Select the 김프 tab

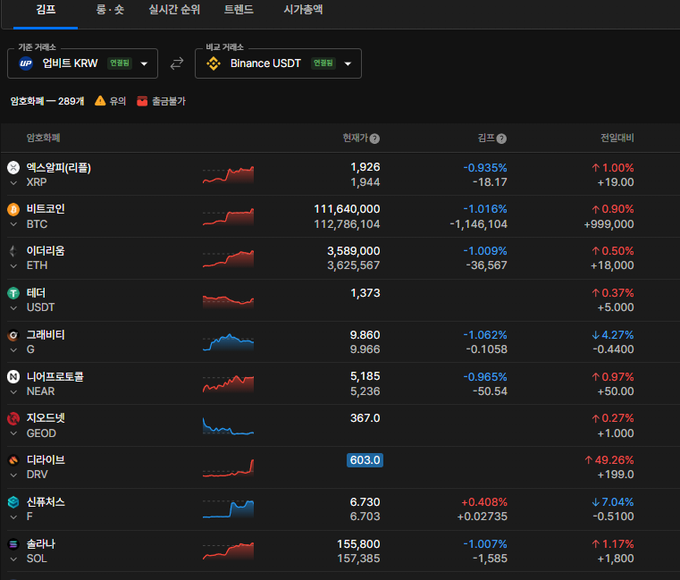(x=46, y=10)
